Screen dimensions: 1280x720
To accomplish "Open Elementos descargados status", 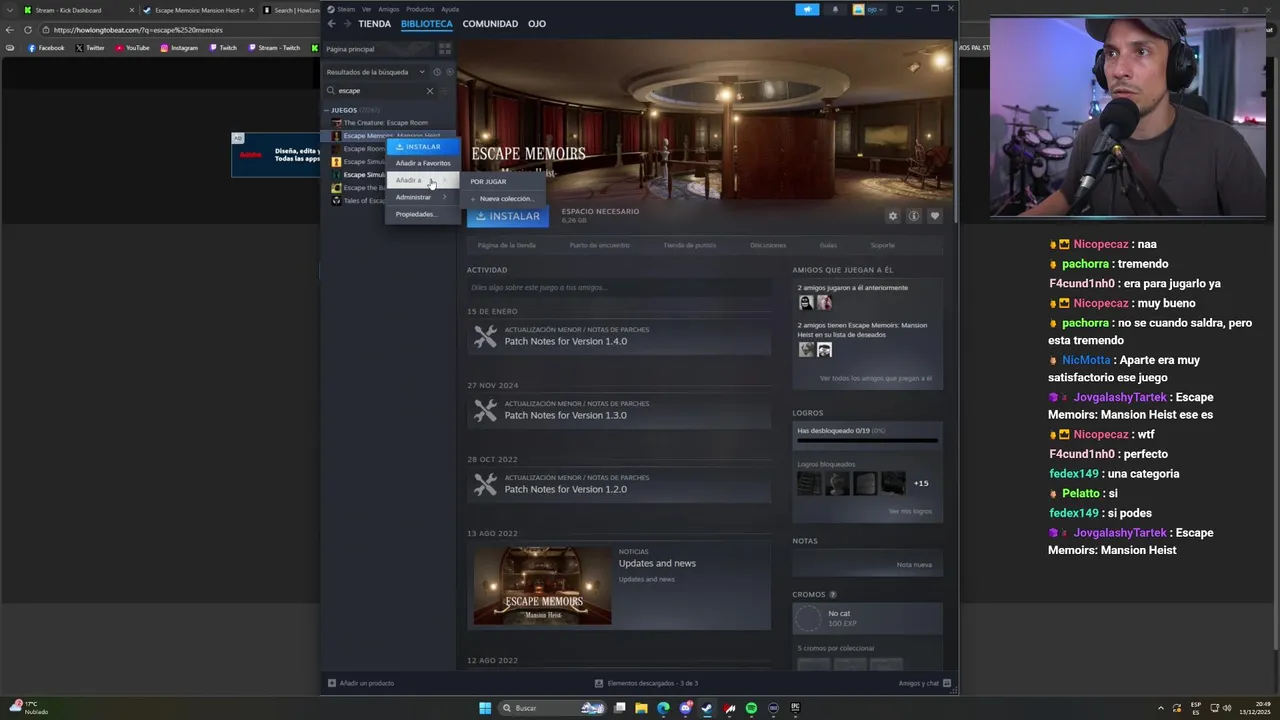I will 646,683.
